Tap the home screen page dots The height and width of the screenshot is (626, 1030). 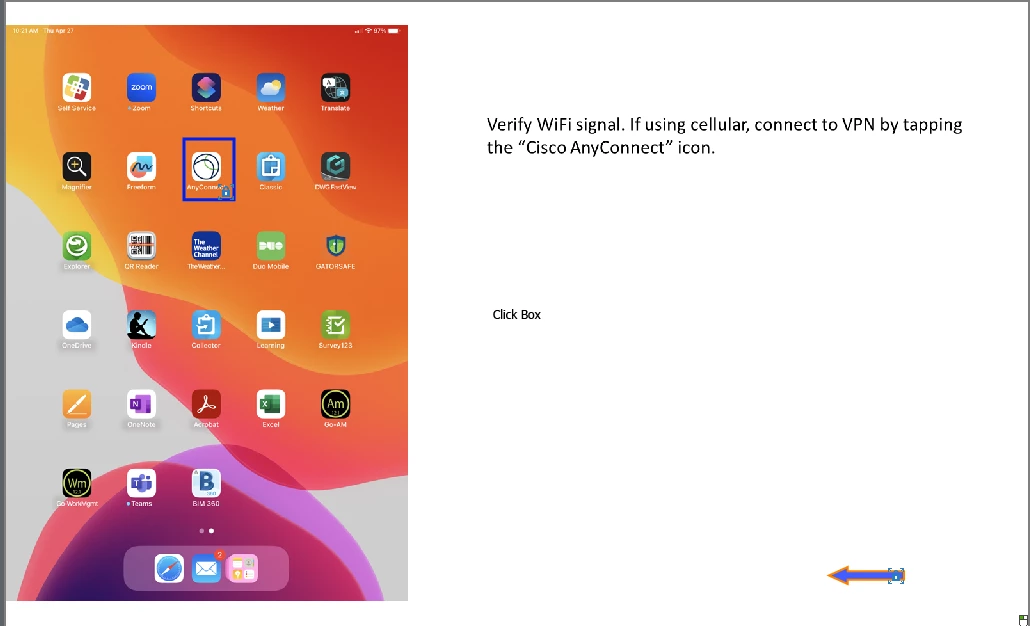206,531
